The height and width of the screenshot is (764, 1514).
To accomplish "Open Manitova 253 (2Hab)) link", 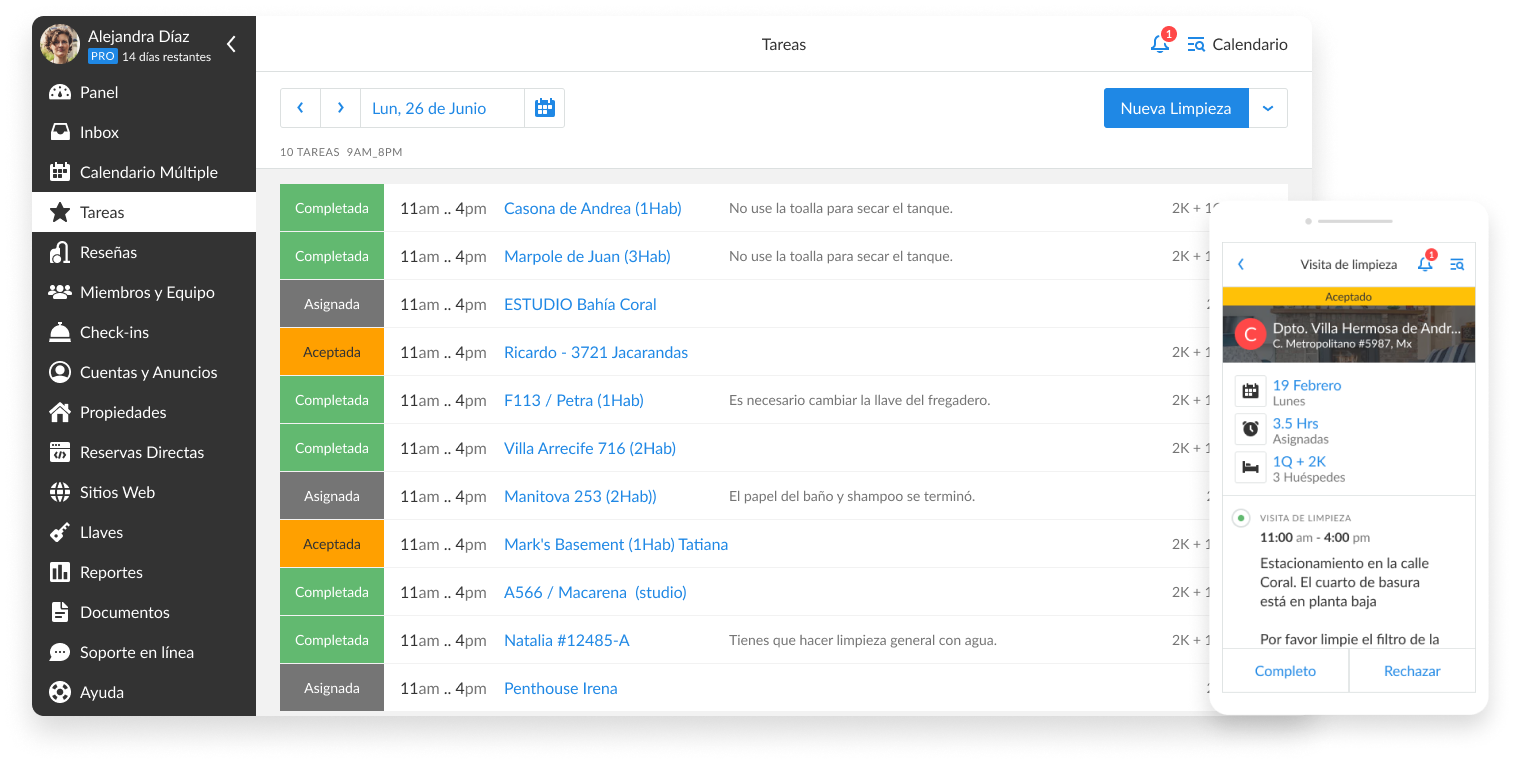I will tap(580, 496).
